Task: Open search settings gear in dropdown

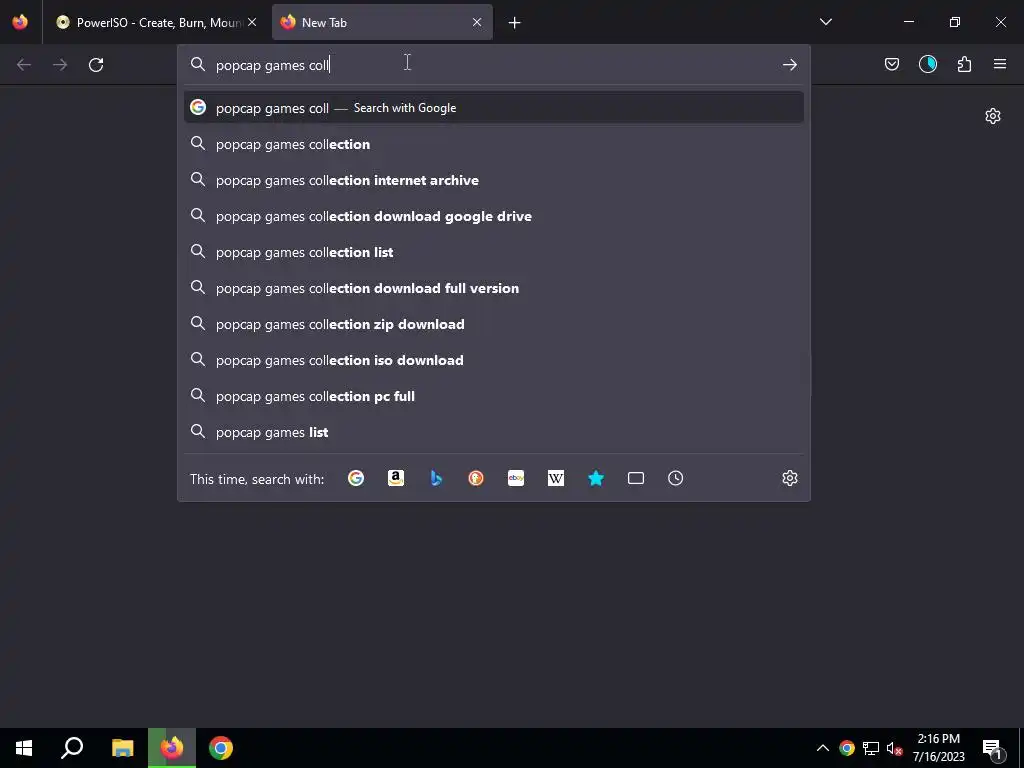Action: [790, 478]
